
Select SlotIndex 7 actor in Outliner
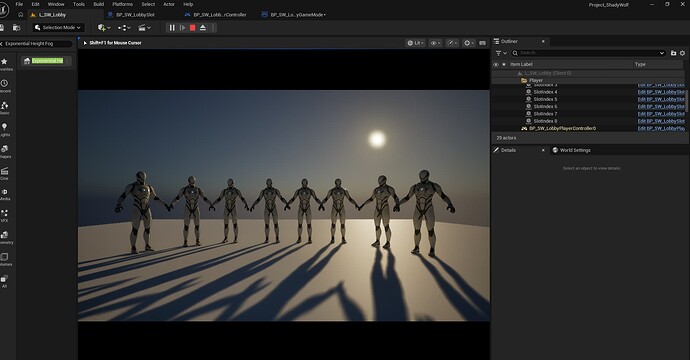tap(545, 114)
